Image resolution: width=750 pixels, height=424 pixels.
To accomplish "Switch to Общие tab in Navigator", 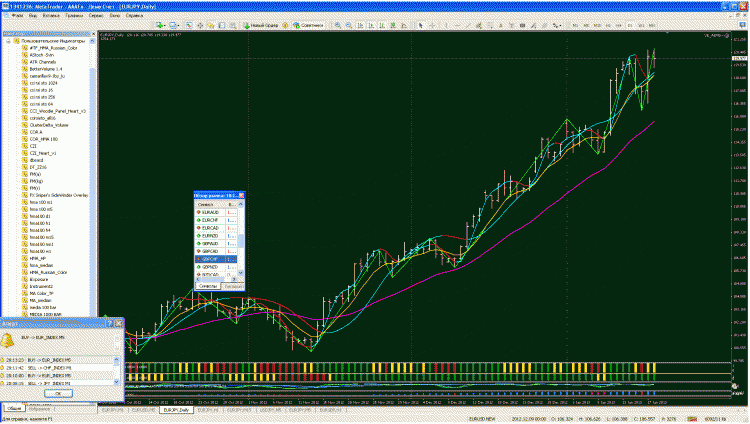I will point(13,409).
